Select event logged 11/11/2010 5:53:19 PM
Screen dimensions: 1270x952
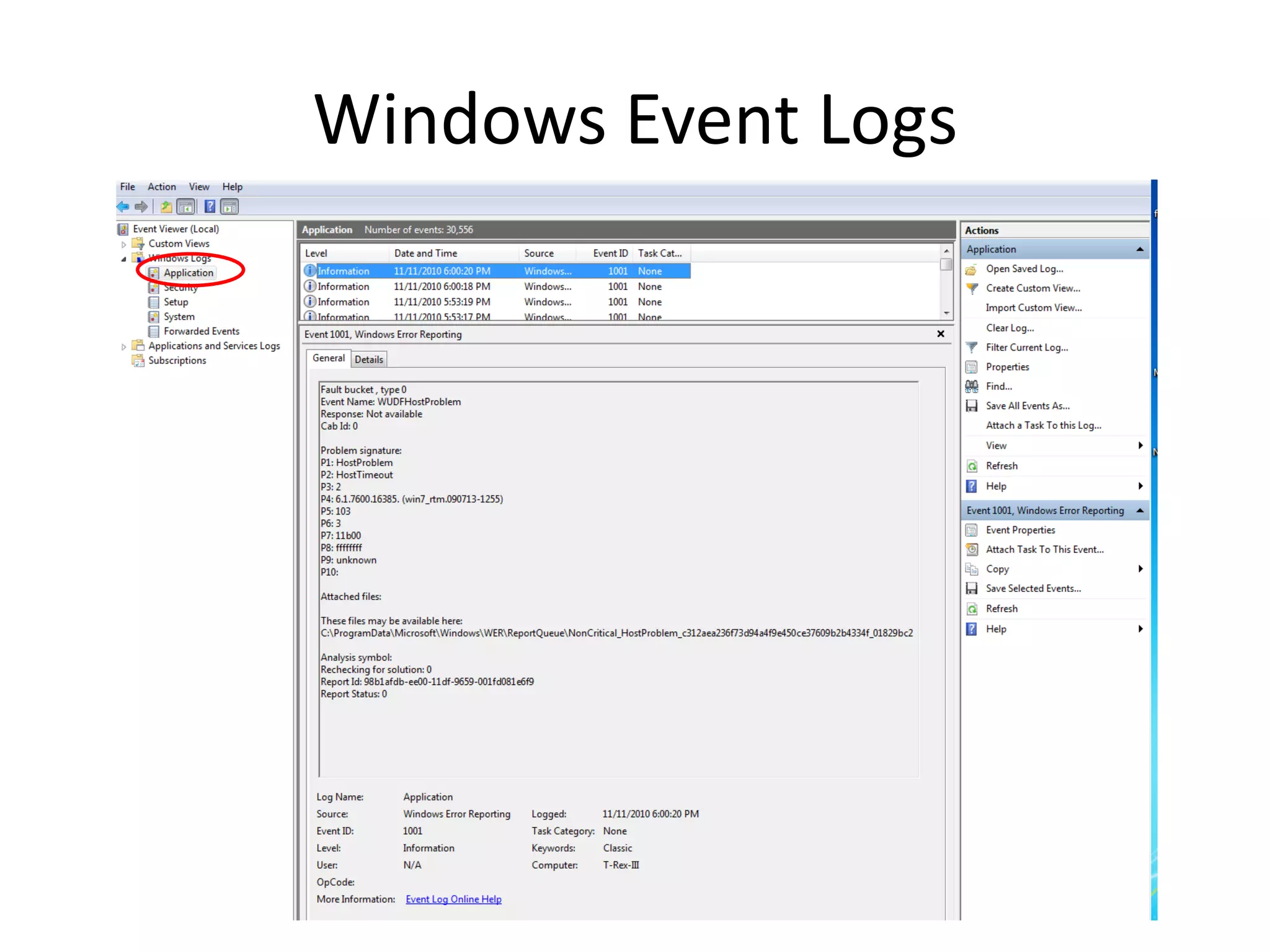pos(496,302)
